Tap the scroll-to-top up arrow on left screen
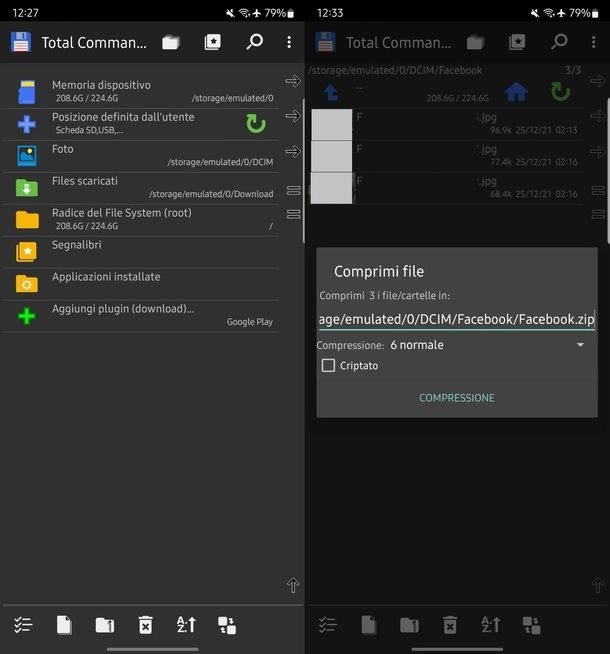 tap(293, 585)
